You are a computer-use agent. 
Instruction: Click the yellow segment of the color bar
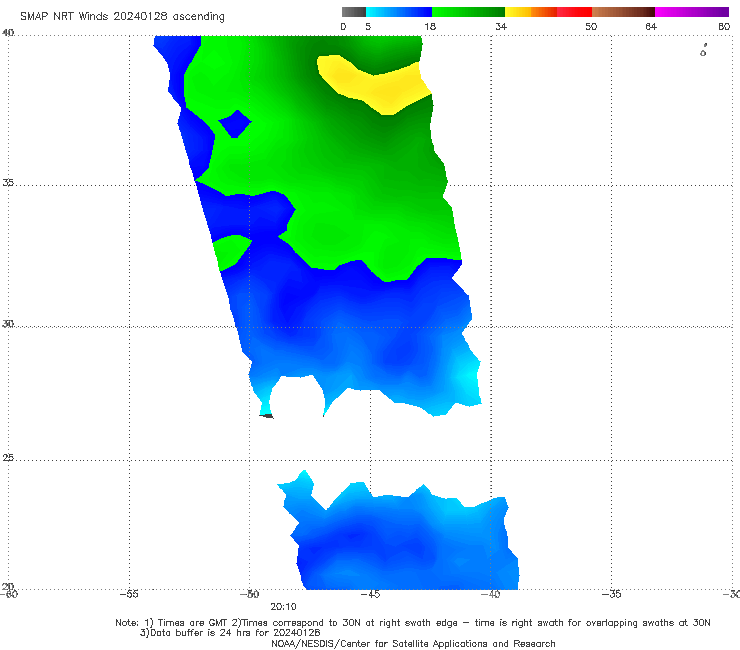point(518,12)
